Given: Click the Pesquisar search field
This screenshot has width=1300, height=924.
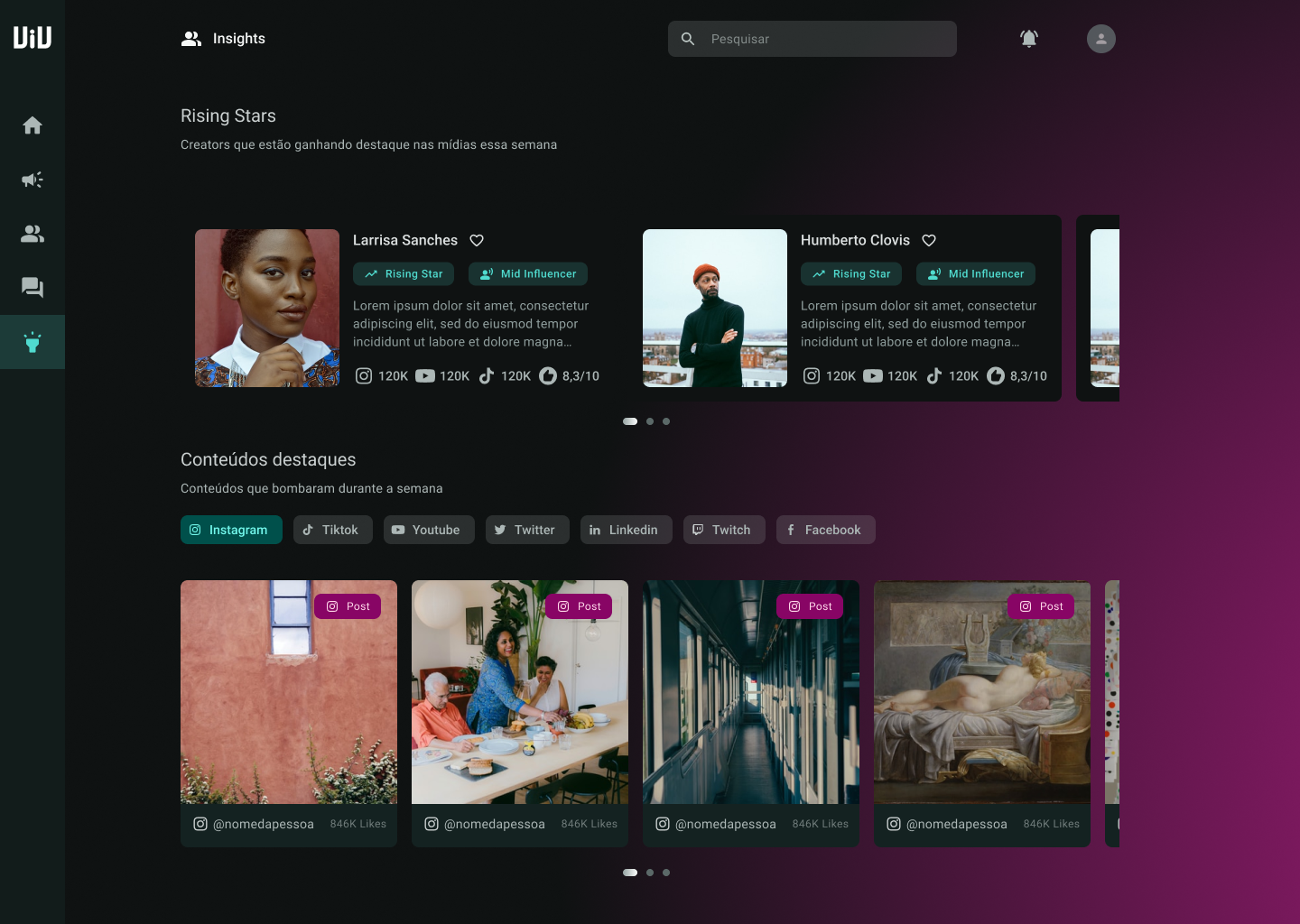Looking at the screenshot, I should point(812,39).
